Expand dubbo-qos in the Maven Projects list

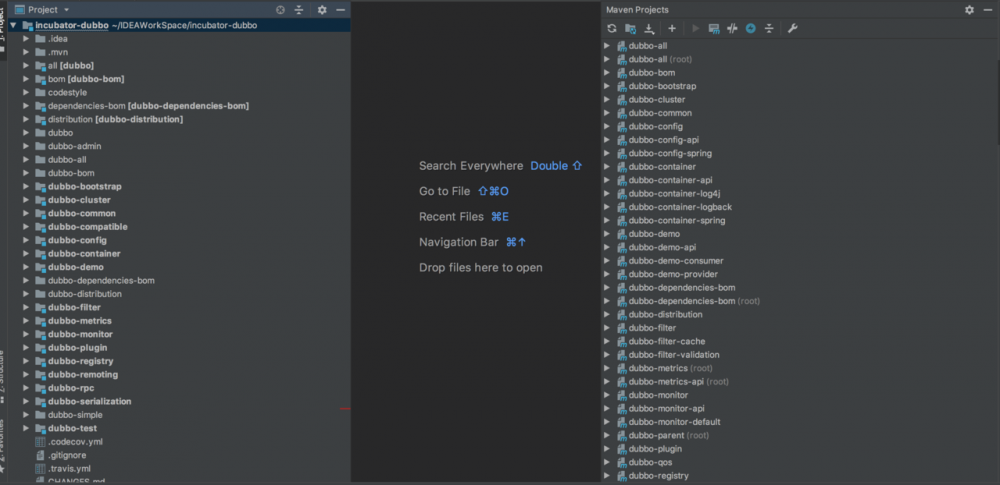[607, 462]
